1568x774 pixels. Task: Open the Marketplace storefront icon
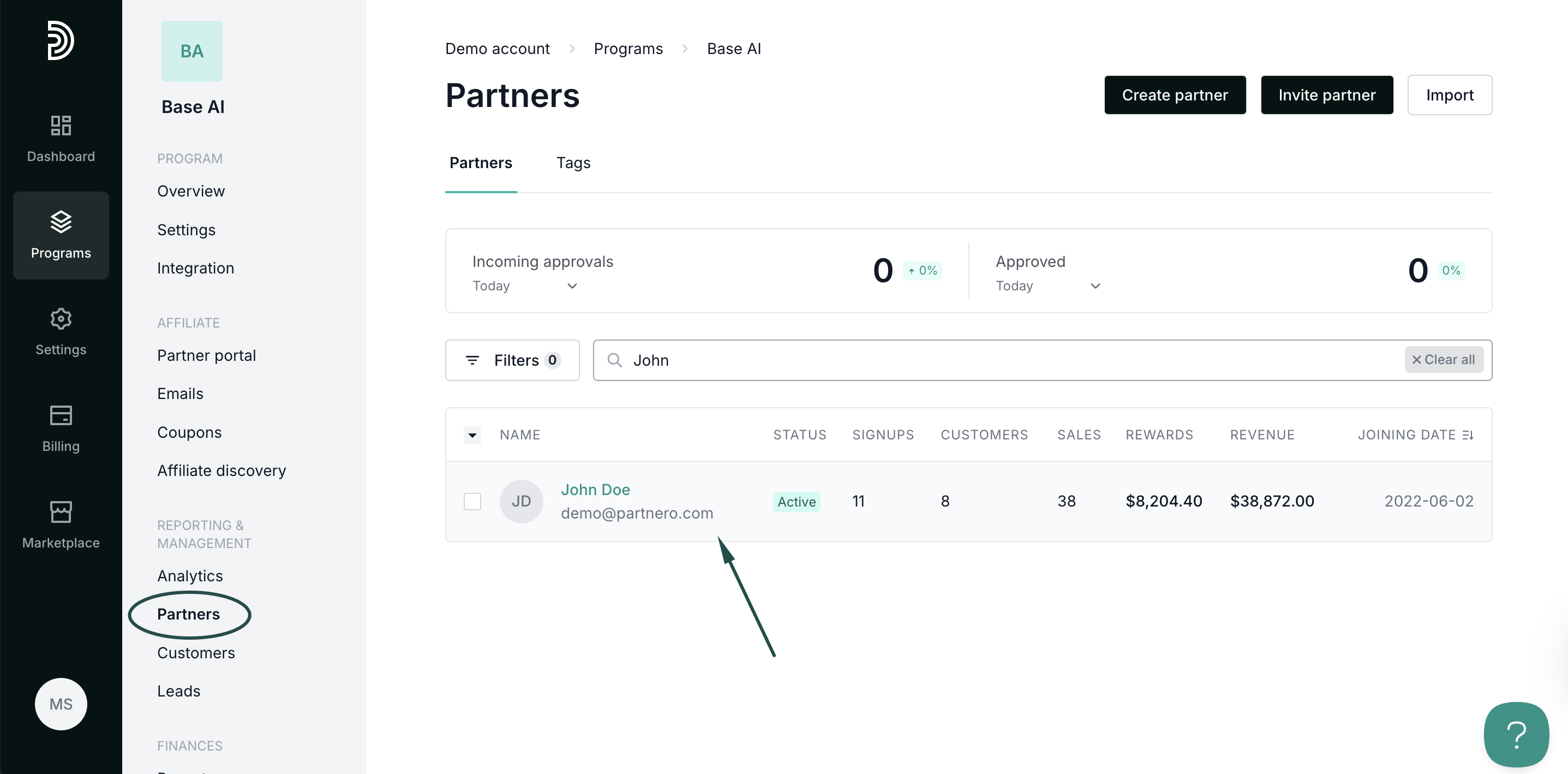pos(60,512)
